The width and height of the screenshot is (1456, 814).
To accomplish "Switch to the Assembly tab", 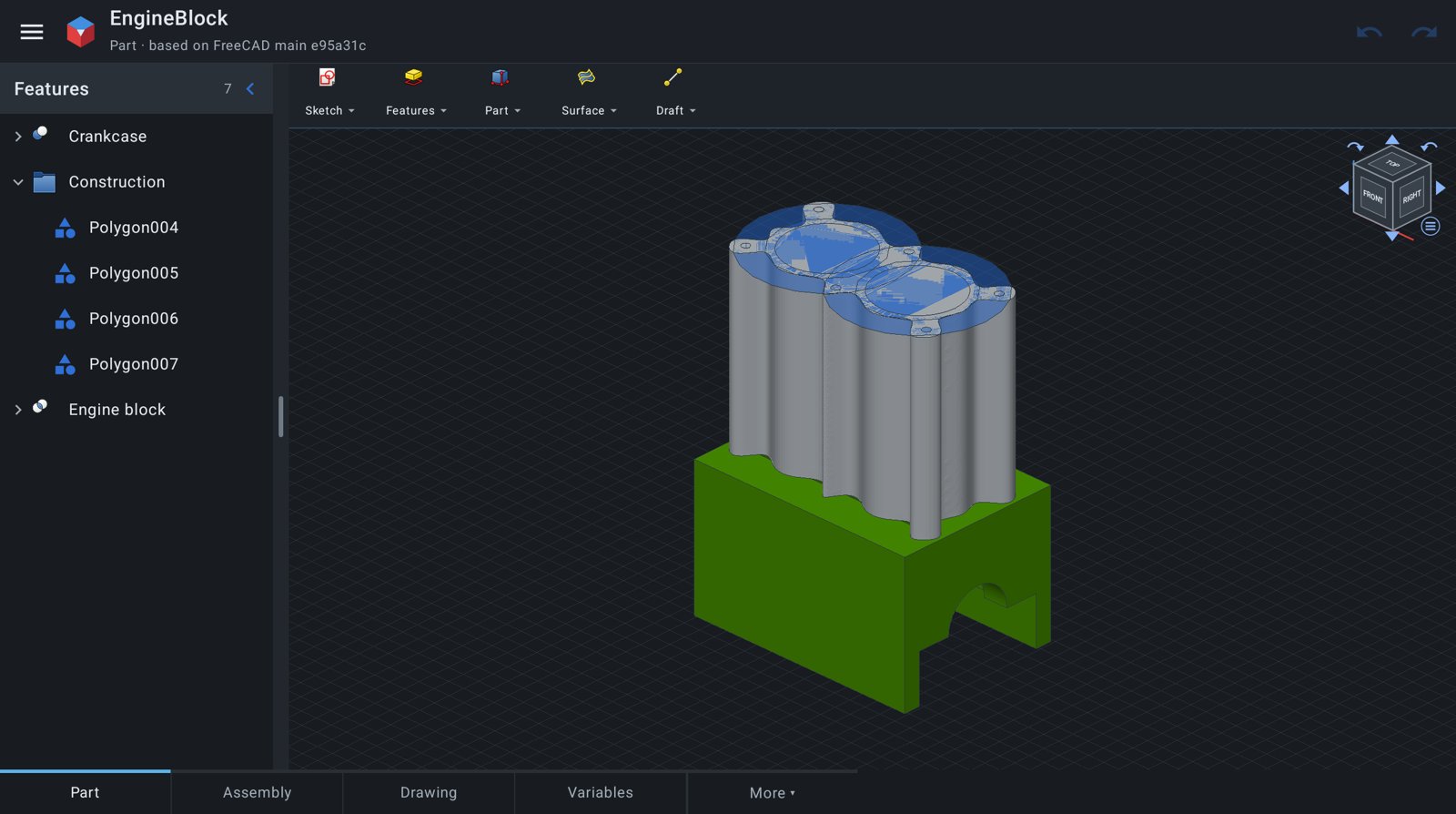I will (x=258, y=793).
